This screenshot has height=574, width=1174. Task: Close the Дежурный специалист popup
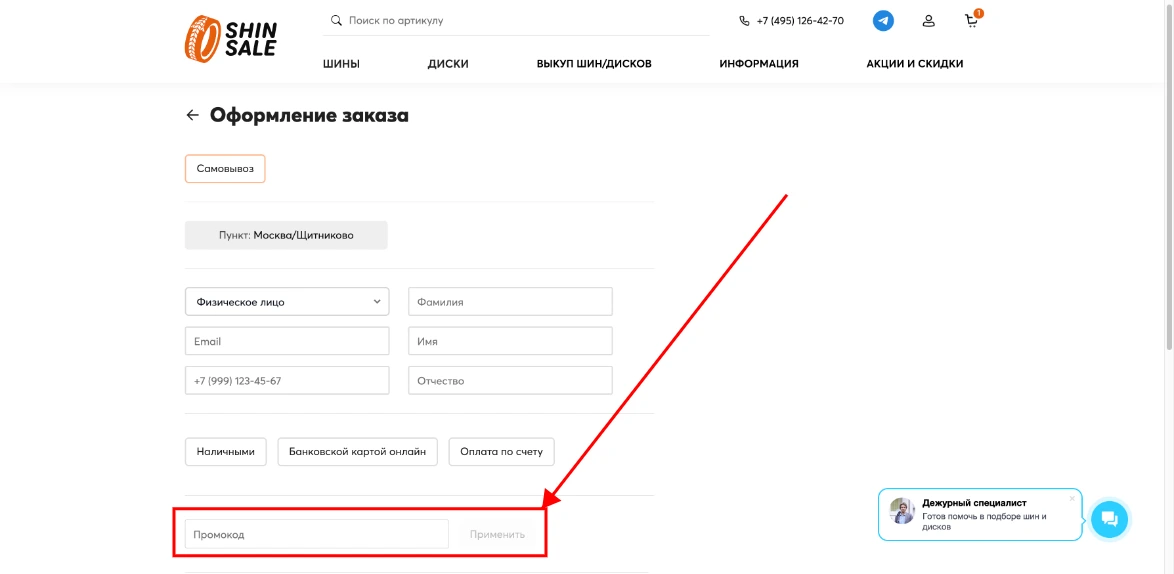[x=1071, y=498]
